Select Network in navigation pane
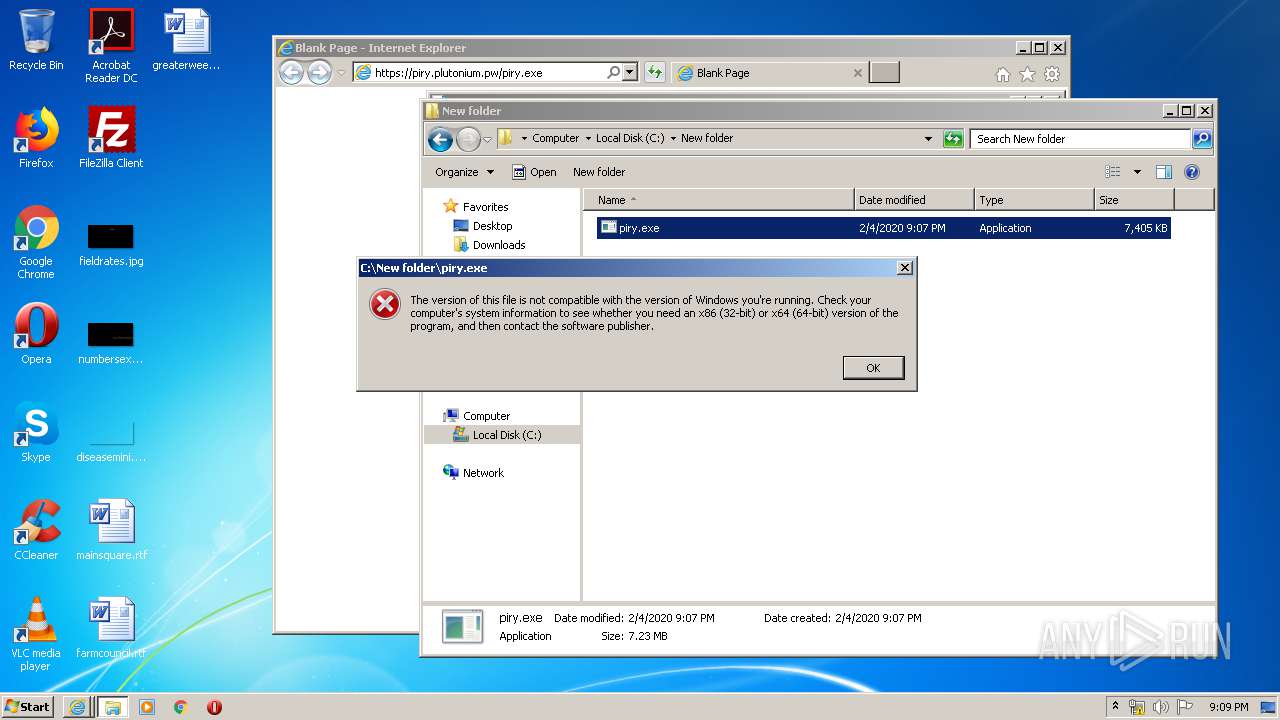 pyautogui.click(x=483, y=473)
